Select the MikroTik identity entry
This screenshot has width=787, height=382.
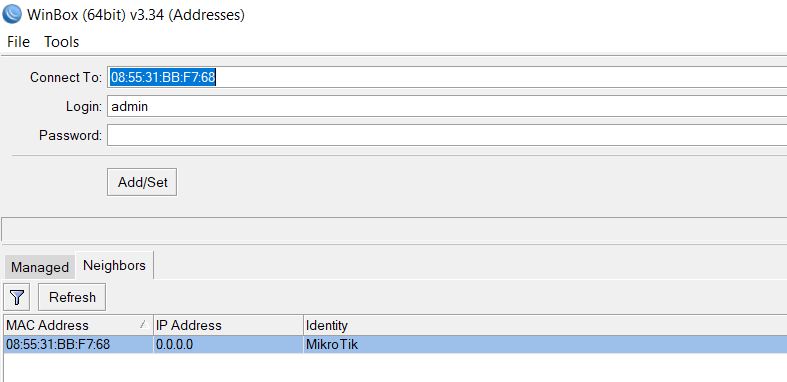332,345
